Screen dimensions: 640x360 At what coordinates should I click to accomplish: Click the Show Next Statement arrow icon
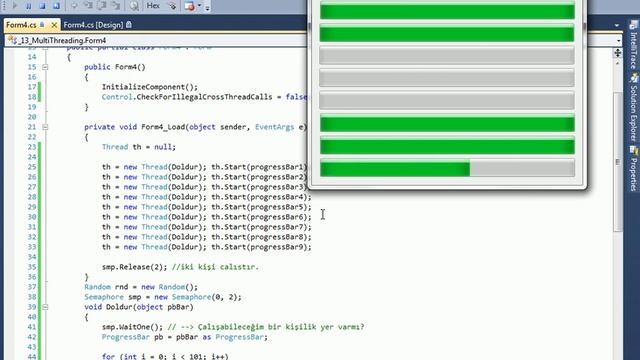[x=74, y=6]
